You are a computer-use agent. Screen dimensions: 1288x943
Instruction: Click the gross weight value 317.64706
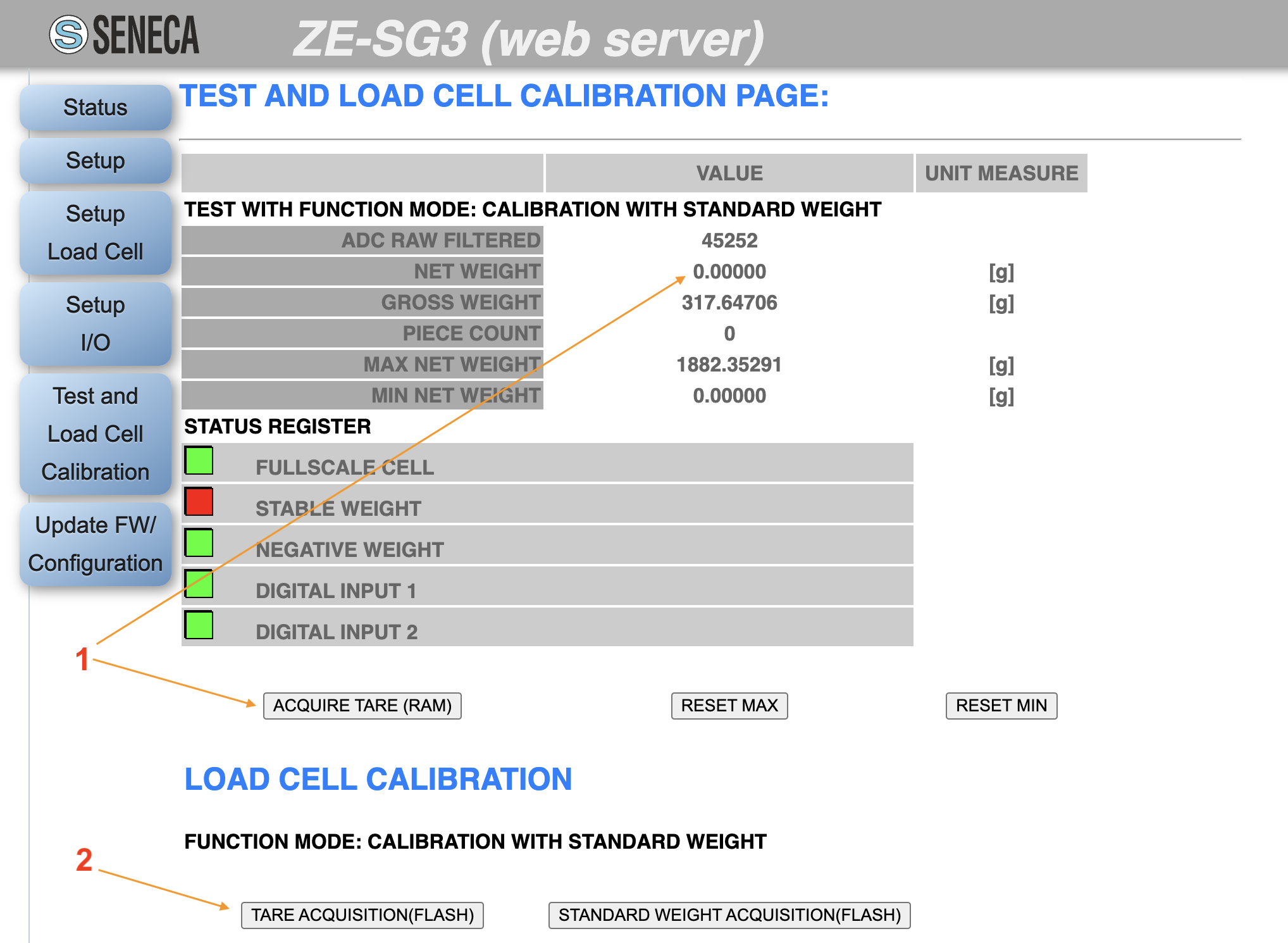point(729,303)
